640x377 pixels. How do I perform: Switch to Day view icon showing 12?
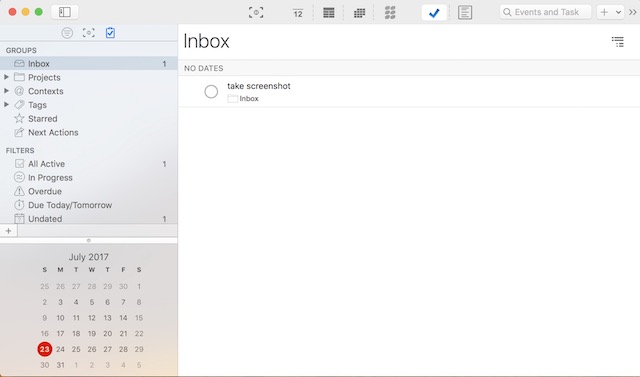click(298, 13)
